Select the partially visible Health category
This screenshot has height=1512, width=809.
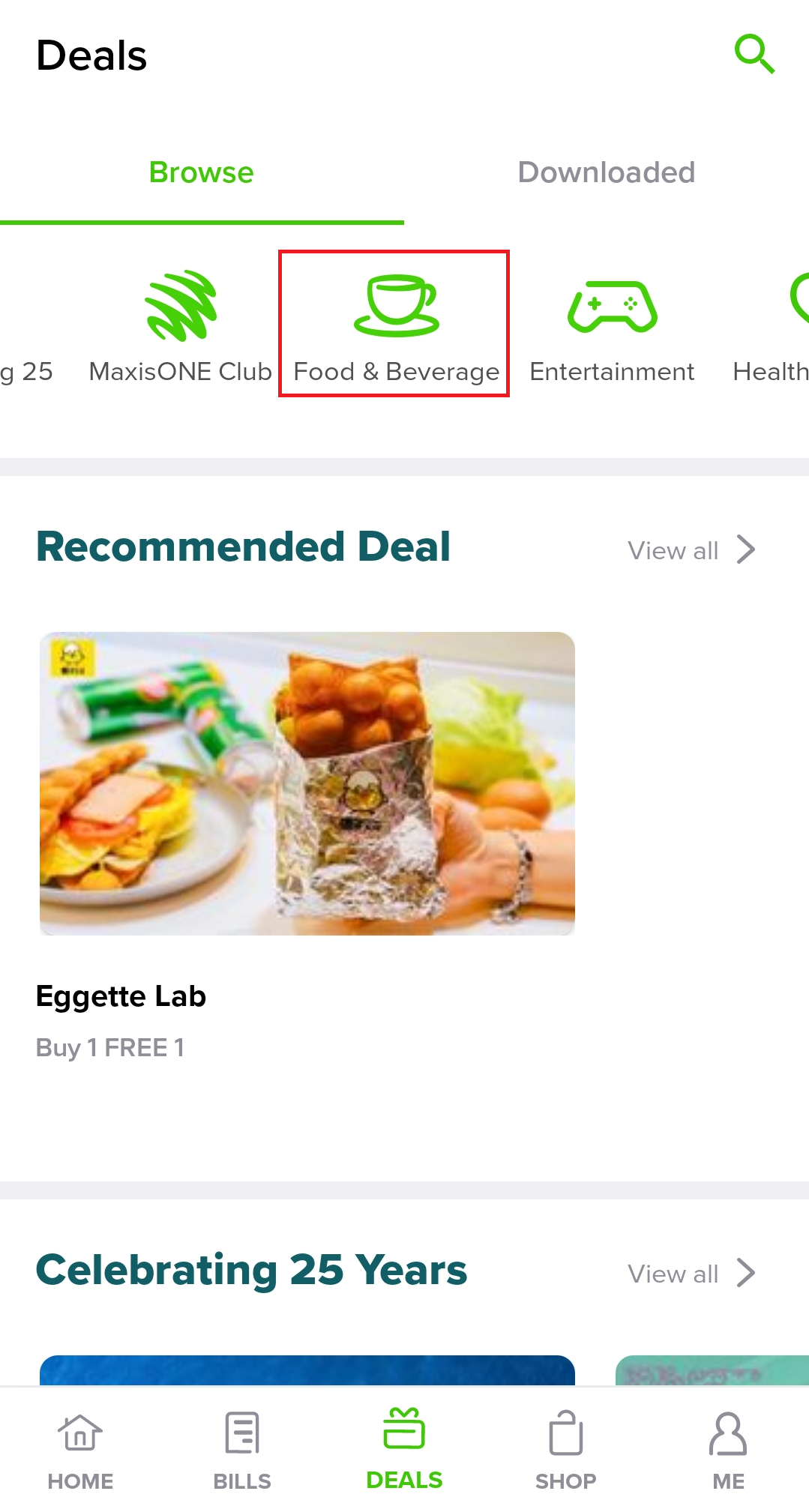[x=780, y=330]
